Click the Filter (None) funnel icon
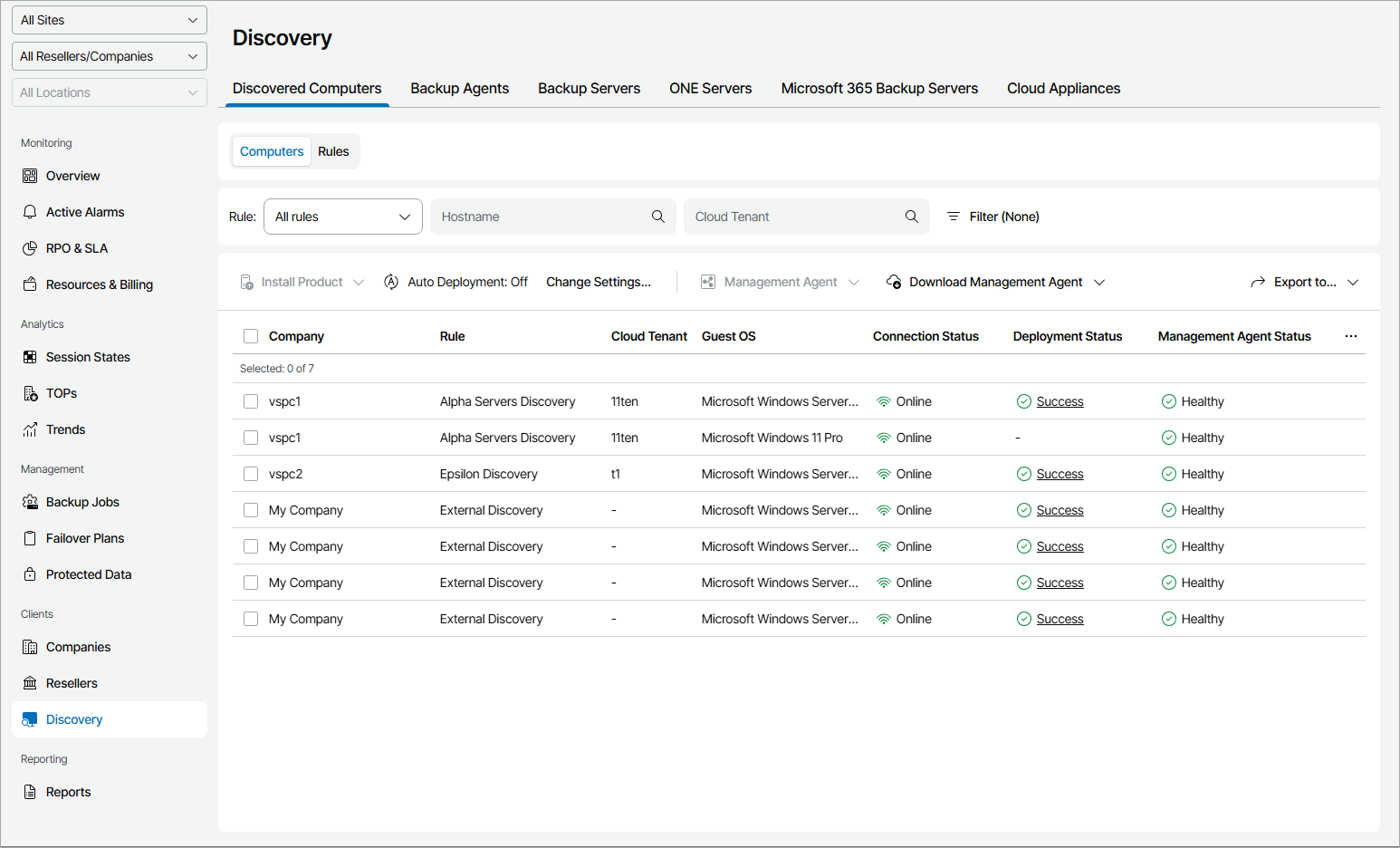 pos(954,217)
